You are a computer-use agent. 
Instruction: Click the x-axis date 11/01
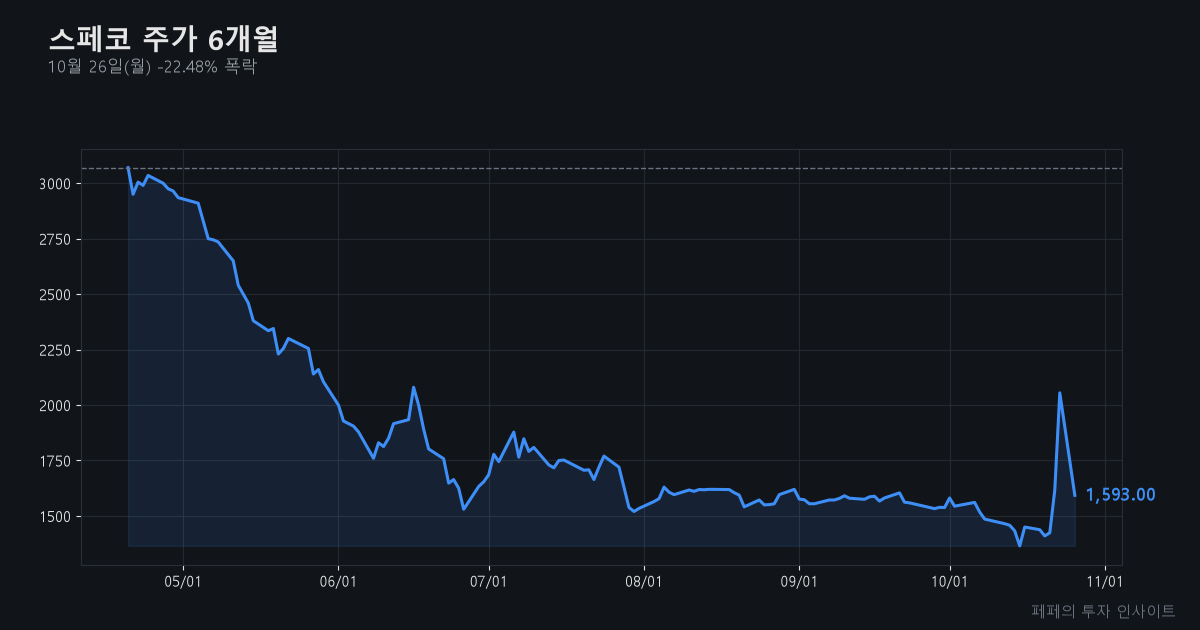coord(1105,580)
